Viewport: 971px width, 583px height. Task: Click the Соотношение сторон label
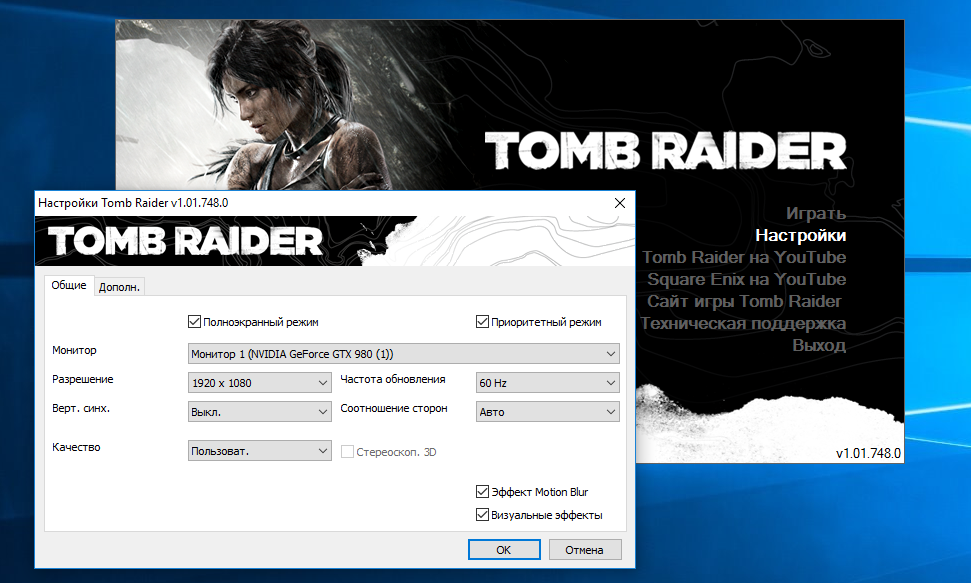pyautogui.click(x=394, y=408)
